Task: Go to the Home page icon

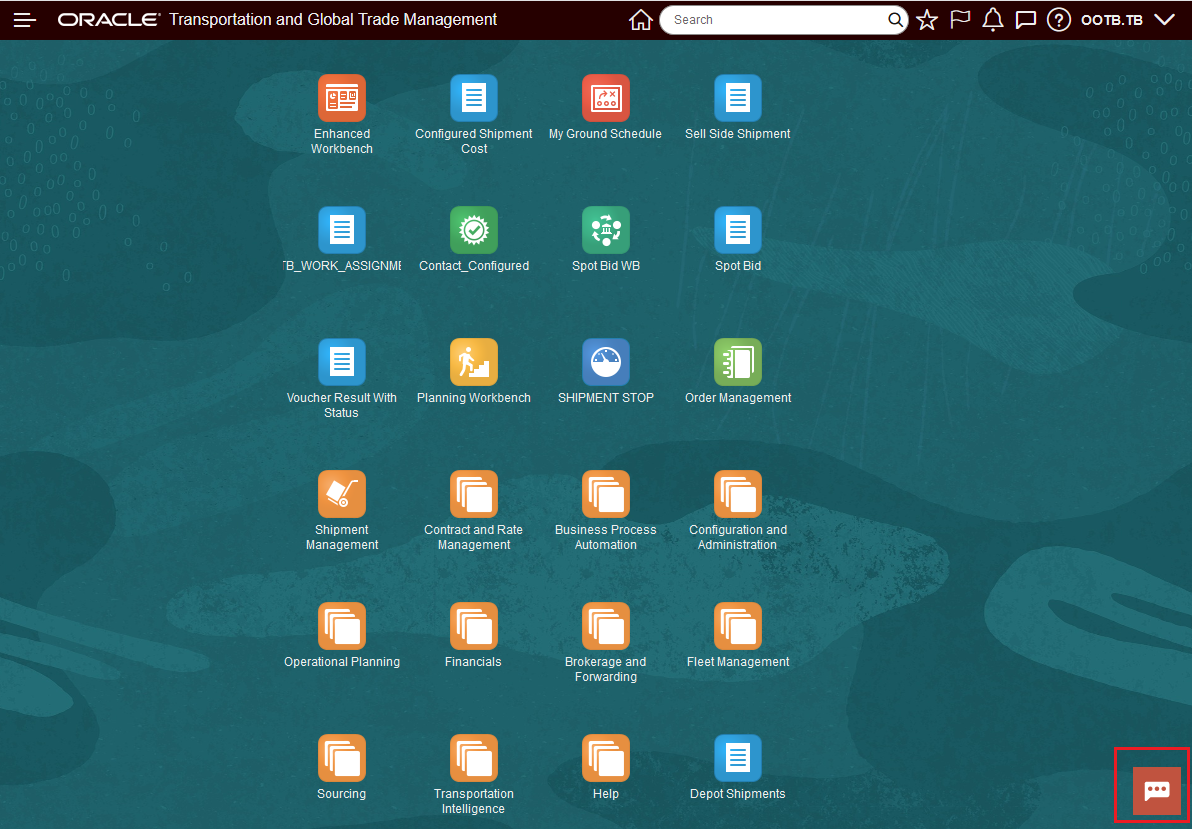Action: (641, 20)
